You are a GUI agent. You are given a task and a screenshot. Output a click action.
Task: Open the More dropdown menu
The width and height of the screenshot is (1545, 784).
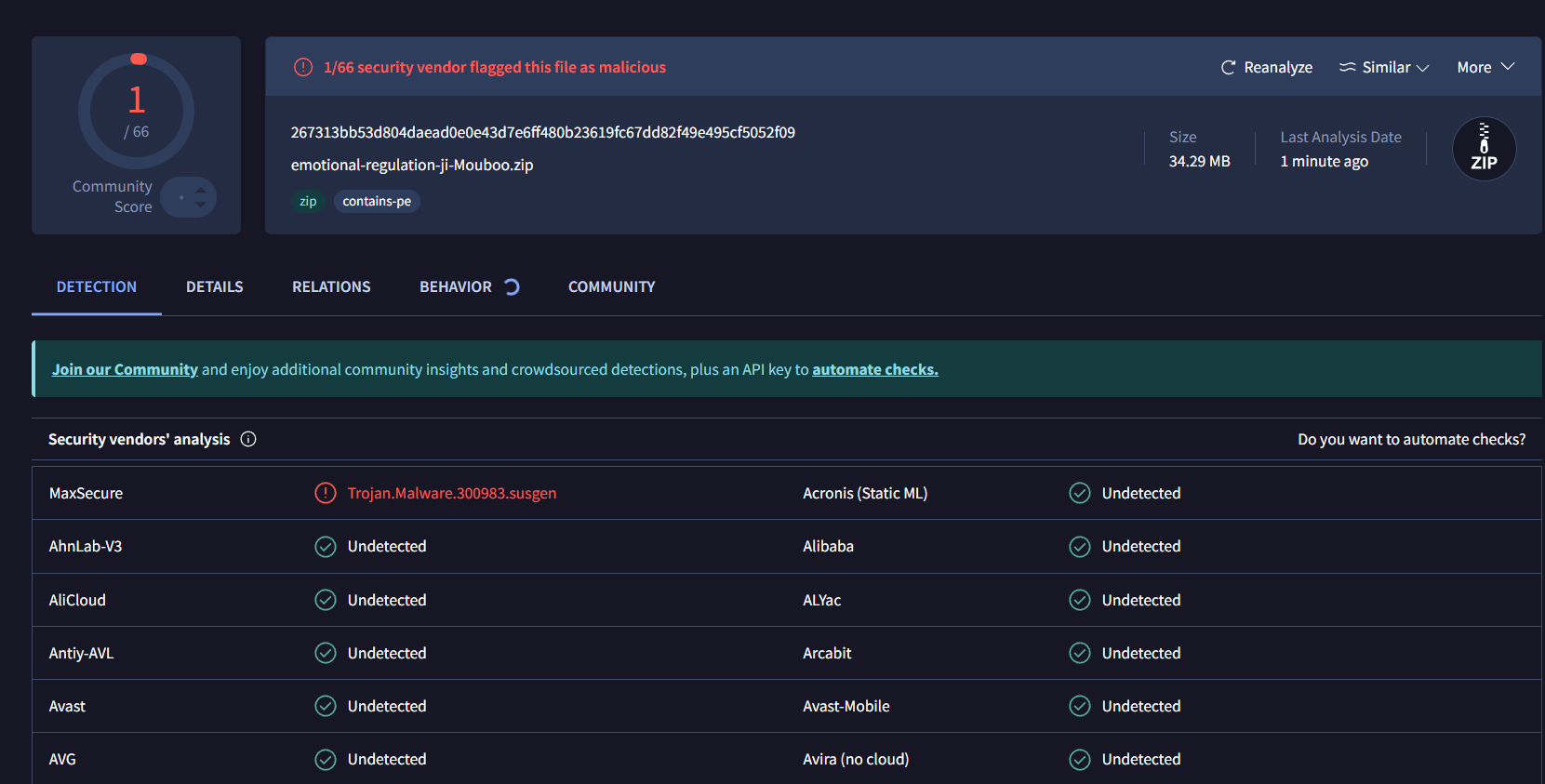(x=1485, y=67)
